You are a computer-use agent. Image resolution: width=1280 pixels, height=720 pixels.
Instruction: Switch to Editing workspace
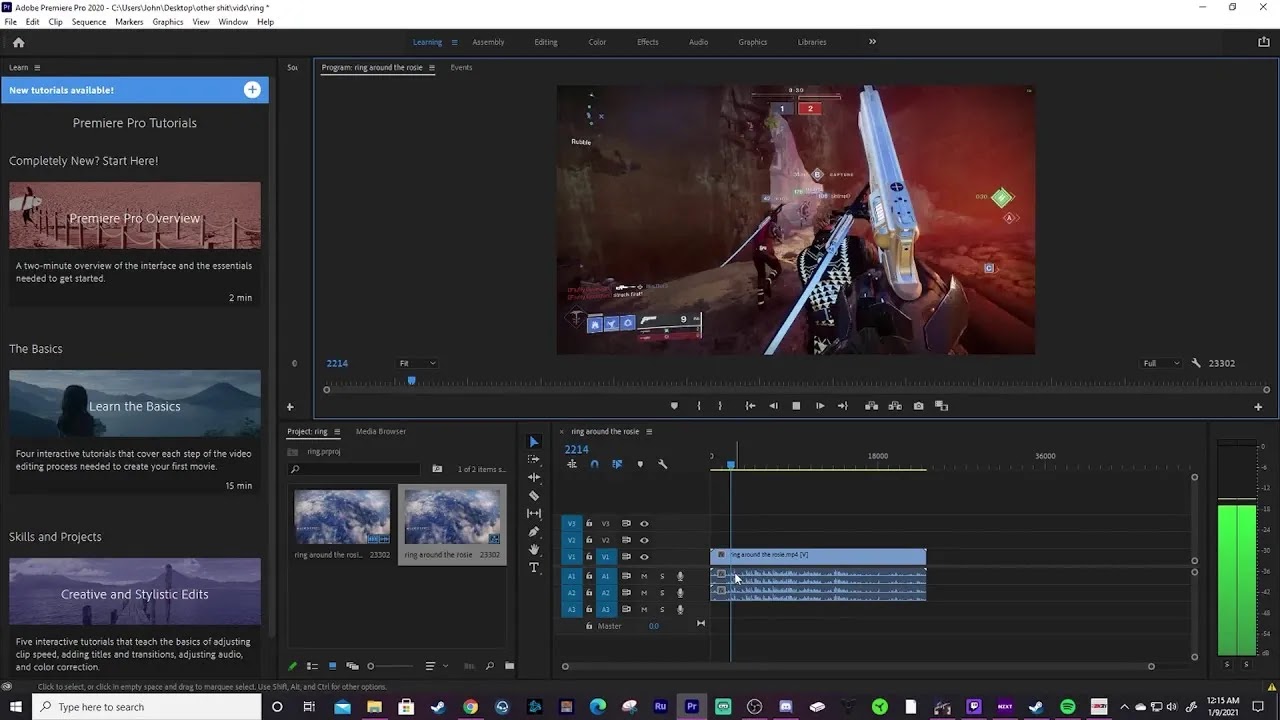[546, 42]
